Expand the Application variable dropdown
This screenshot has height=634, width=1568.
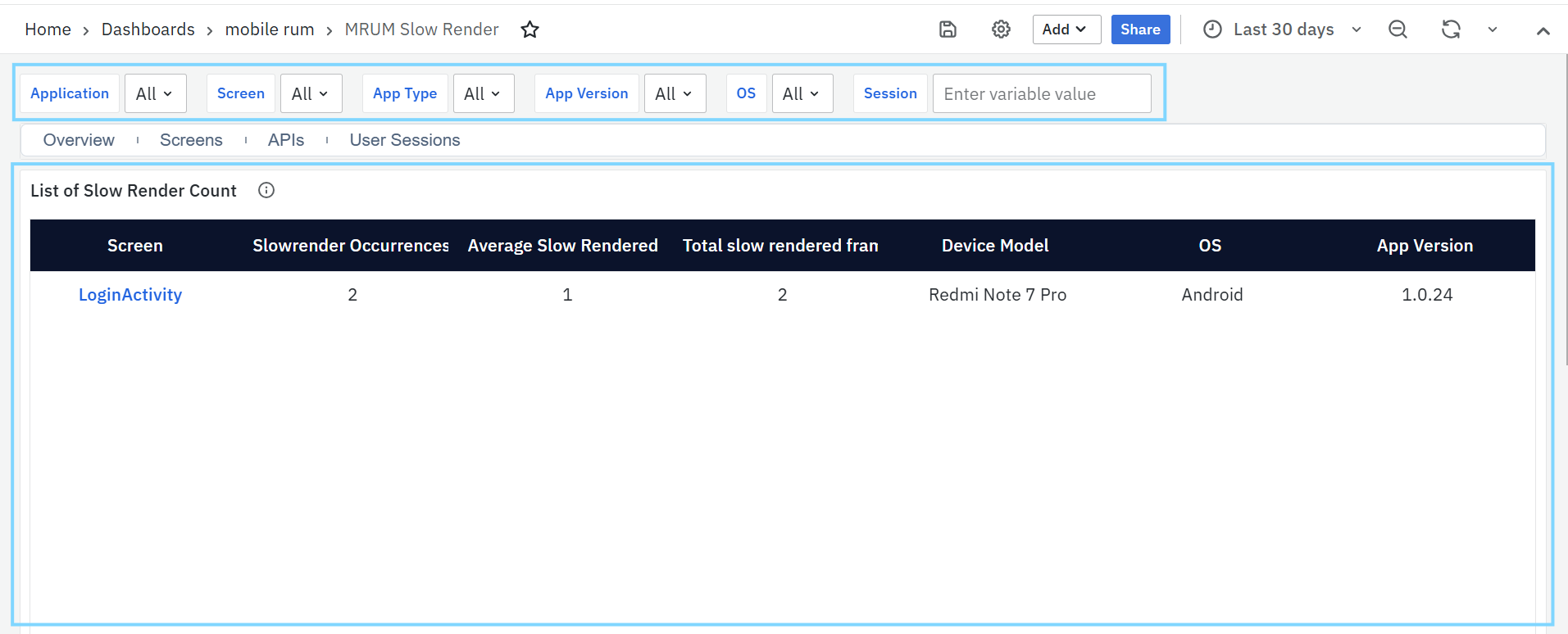[155, 93]
